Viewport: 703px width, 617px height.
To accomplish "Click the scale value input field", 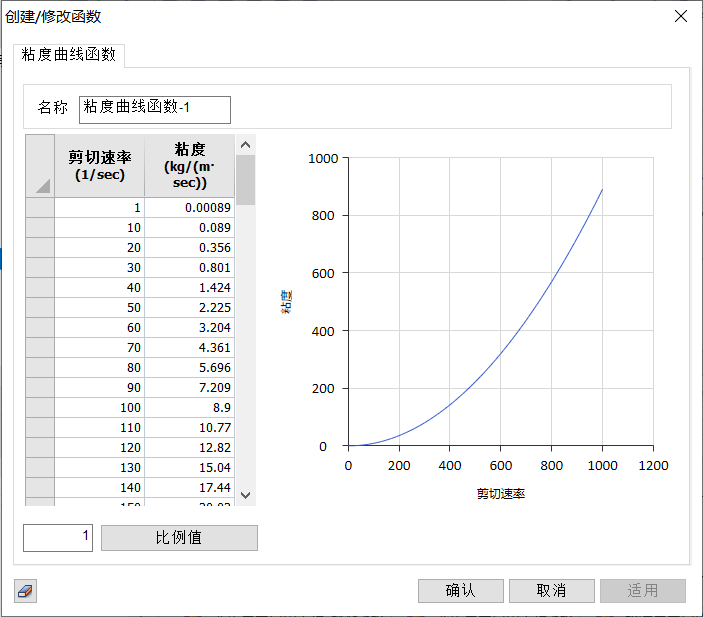I will click(58, 538).
